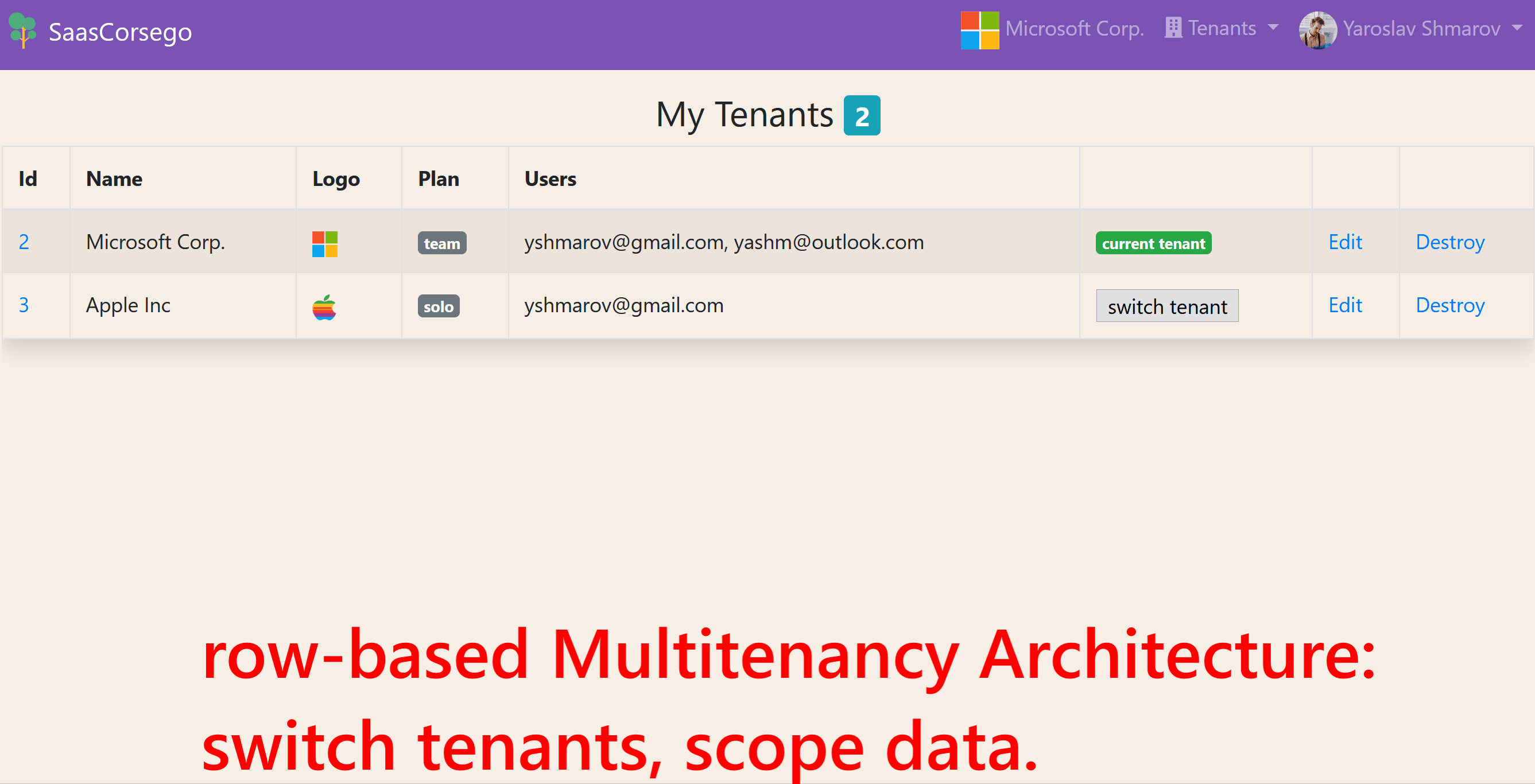Image resolution: width=1535 pixels, height=784 pixels.
Task: Click the green current tenant badge
Action: 1153,243
